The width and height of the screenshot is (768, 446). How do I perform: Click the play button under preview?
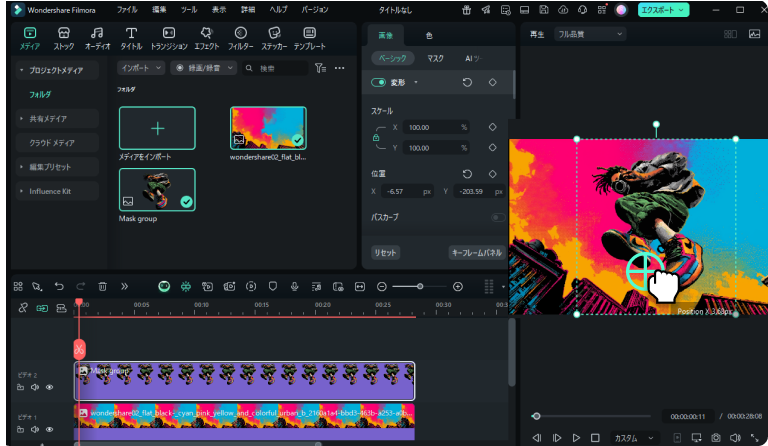(576, 438)
